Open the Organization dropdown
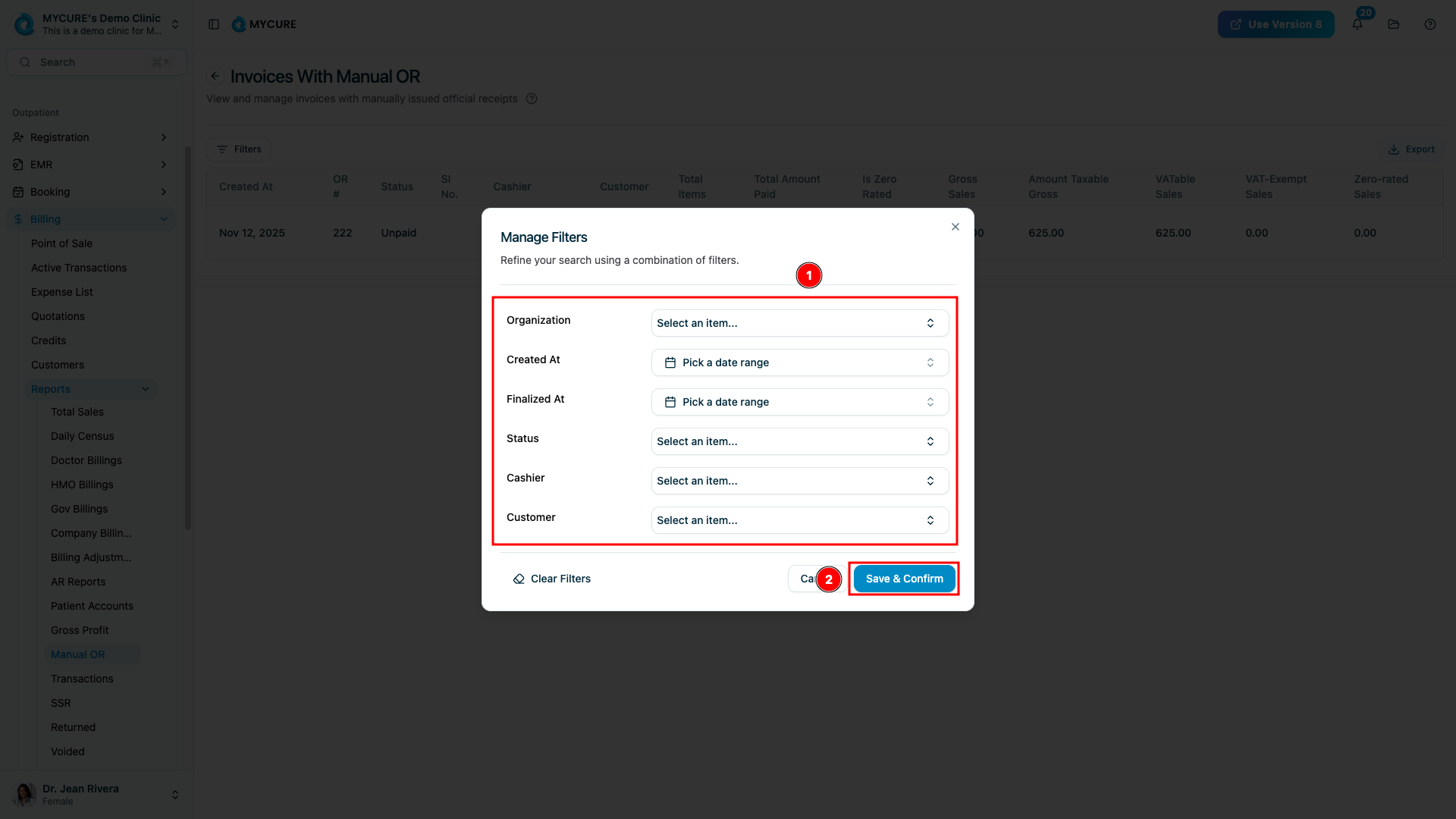Viewport: 1456px width, 819px height. pos(799,323)
